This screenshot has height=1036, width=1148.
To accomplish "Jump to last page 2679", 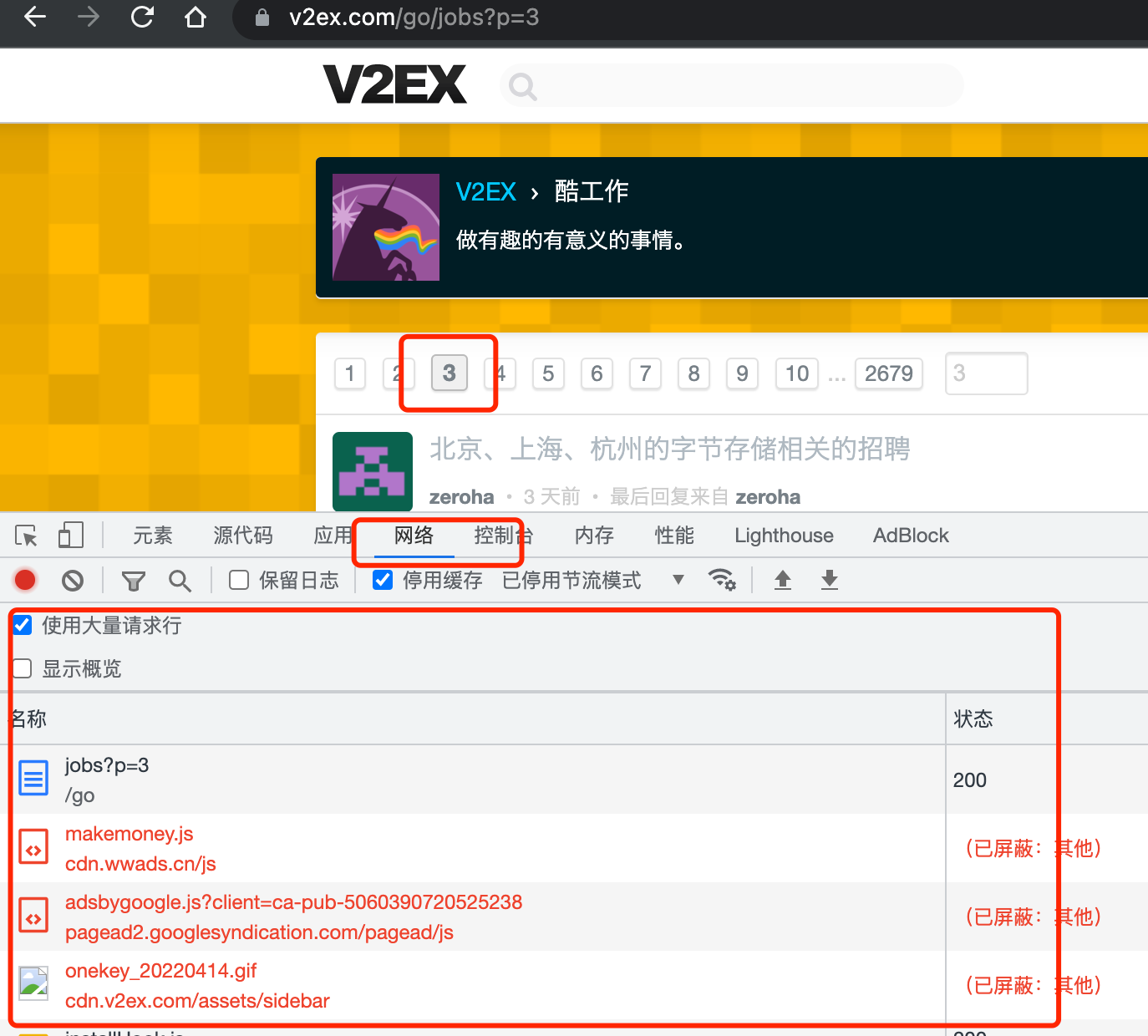I will [x=889, y=373].
